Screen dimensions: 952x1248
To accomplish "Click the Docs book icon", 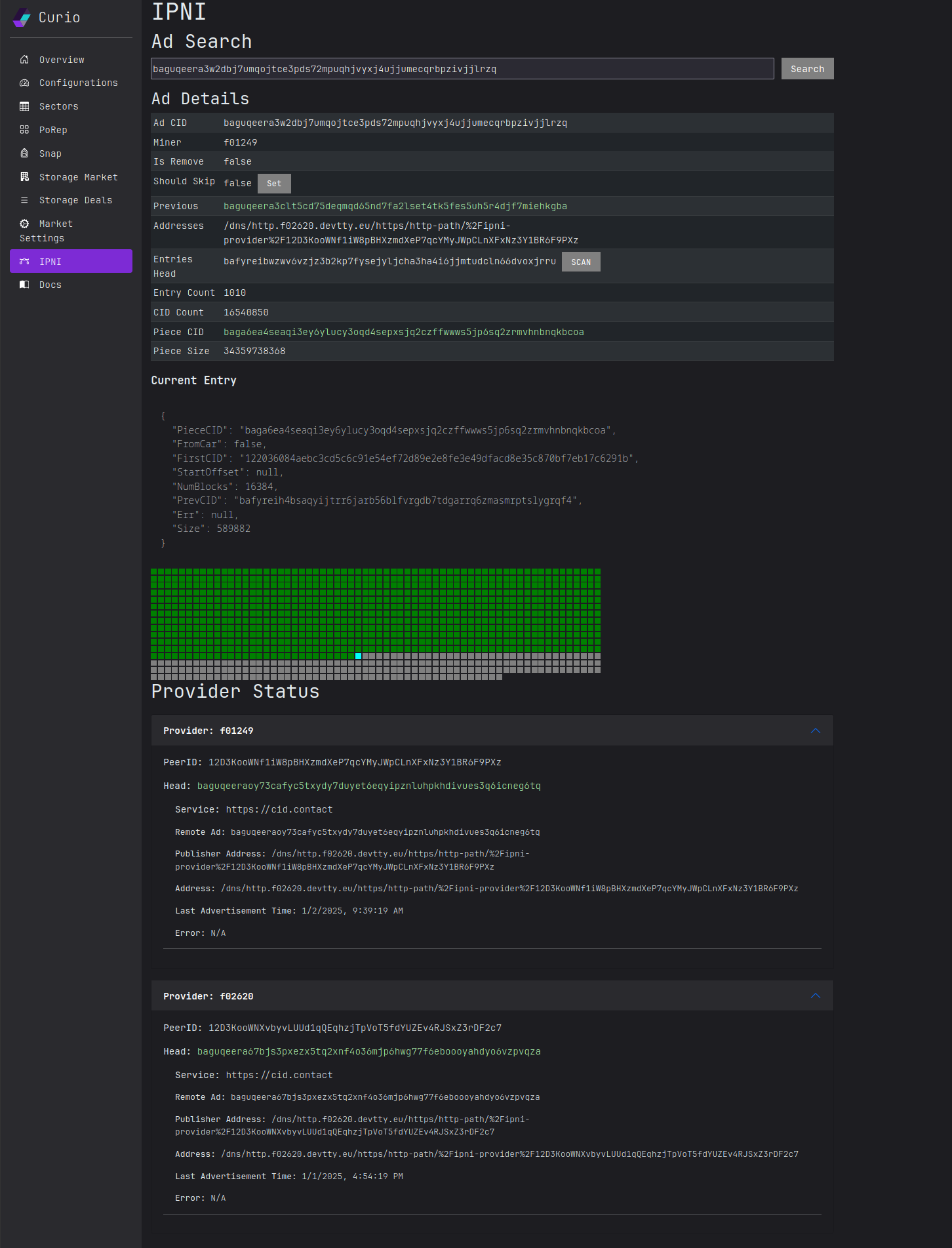I will 24,285.
